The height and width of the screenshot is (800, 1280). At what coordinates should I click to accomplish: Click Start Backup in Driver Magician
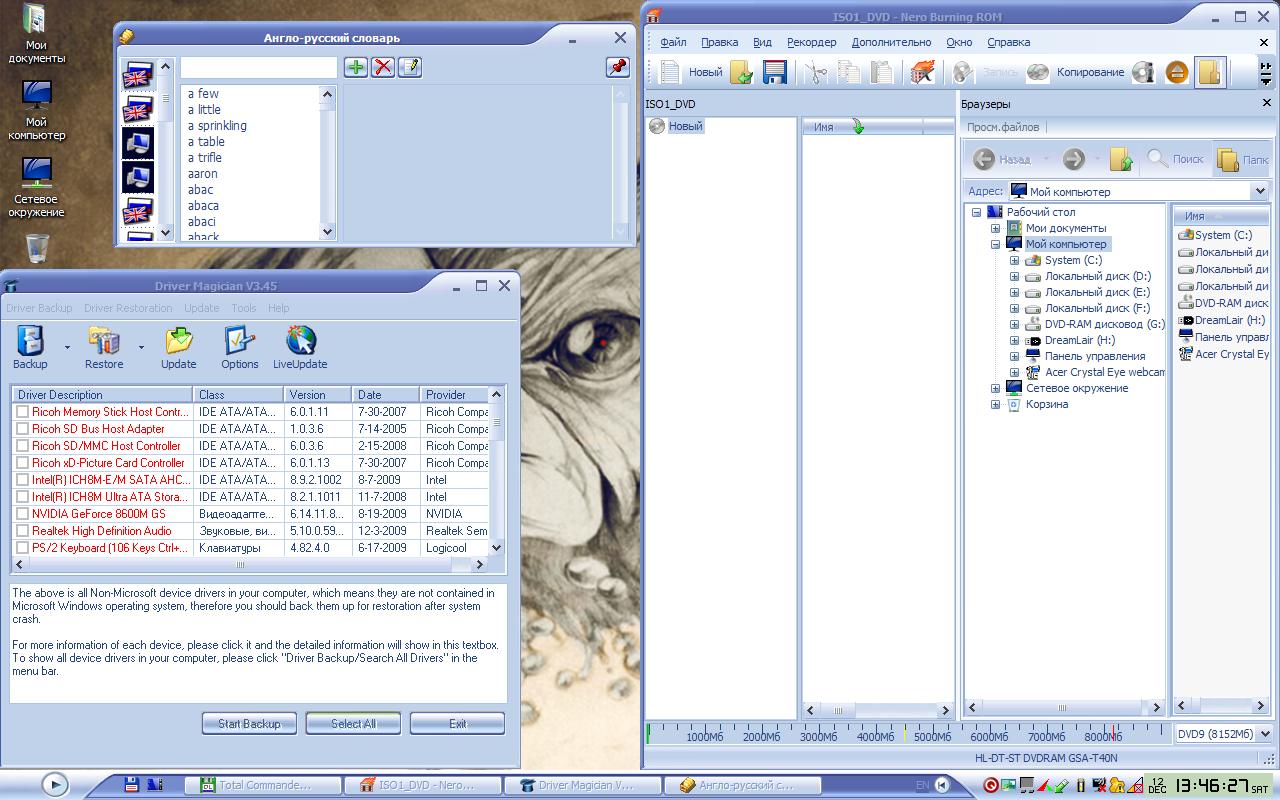point(248,723)
